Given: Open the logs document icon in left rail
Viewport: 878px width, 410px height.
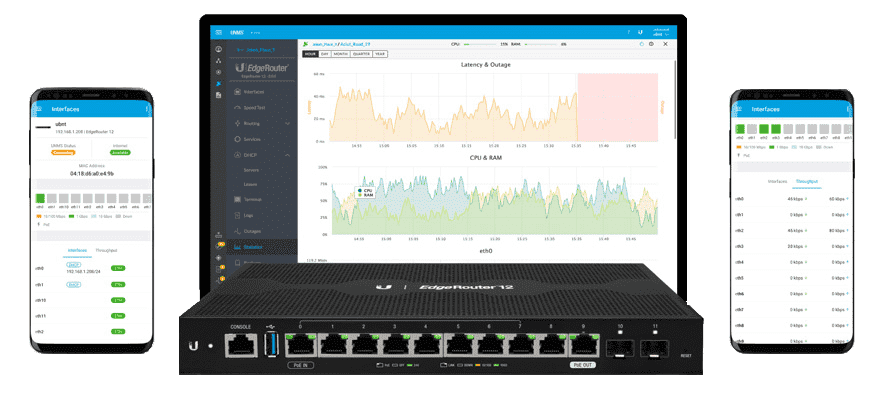Looking at the screenshot, I should pos(218,96).
